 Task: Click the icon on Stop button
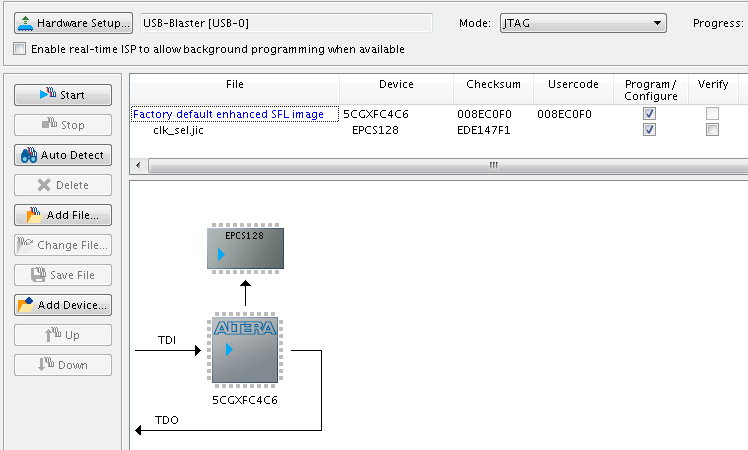coord(49,124)
